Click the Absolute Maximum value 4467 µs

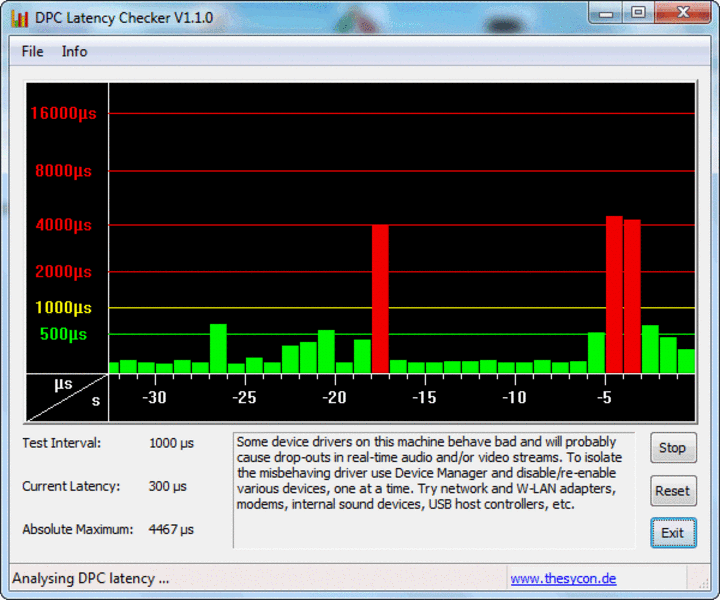click(x=171, y=529)
